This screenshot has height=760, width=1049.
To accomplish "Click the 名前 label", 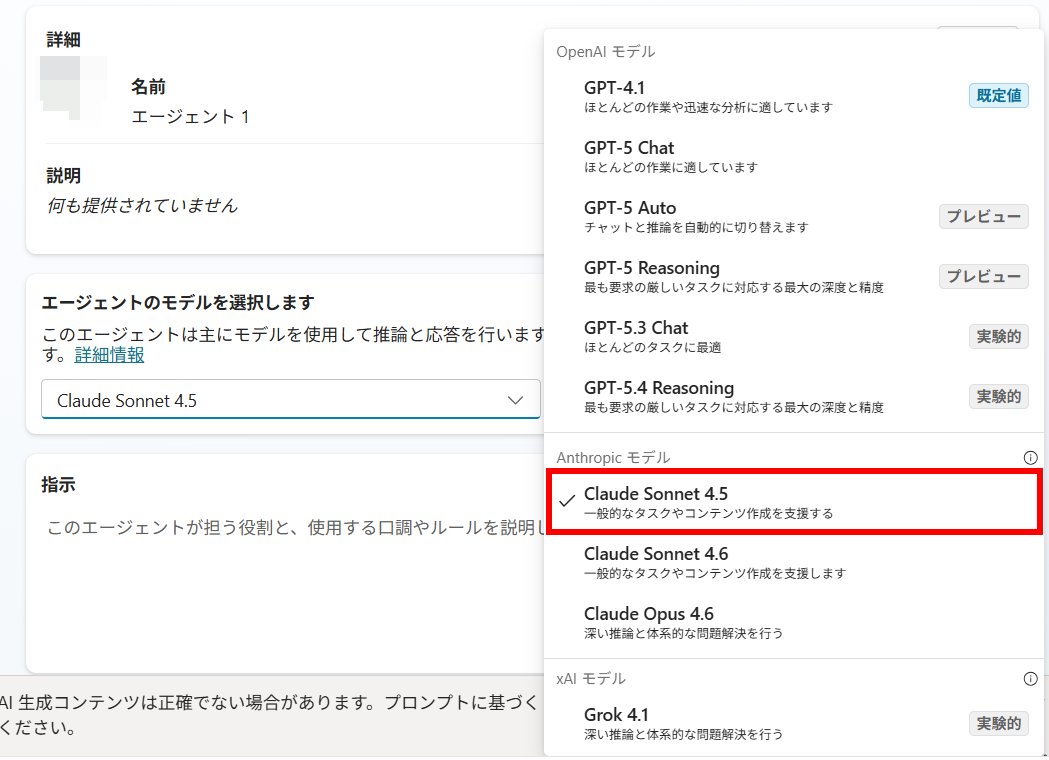I will coord(149,86).
